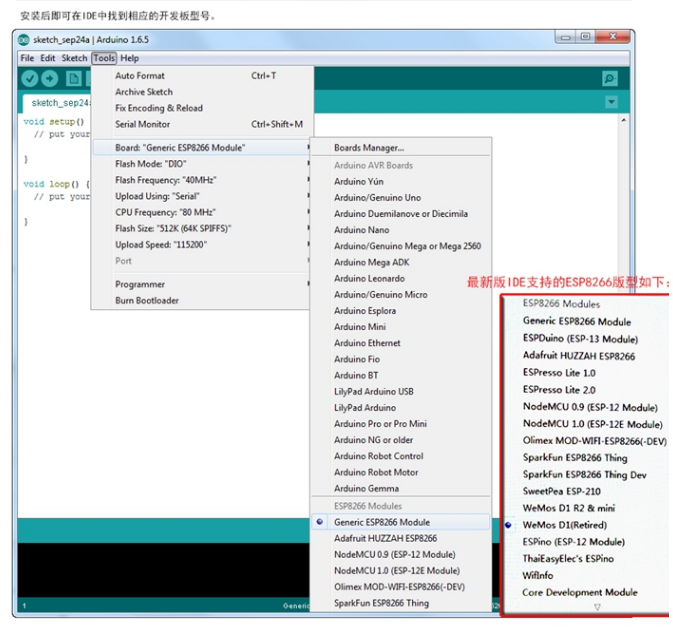The width and height of the screenshot is (673, 642).
Task: Expand CPU Frequency: 80 MHz submenu
Action: point(202,212)
